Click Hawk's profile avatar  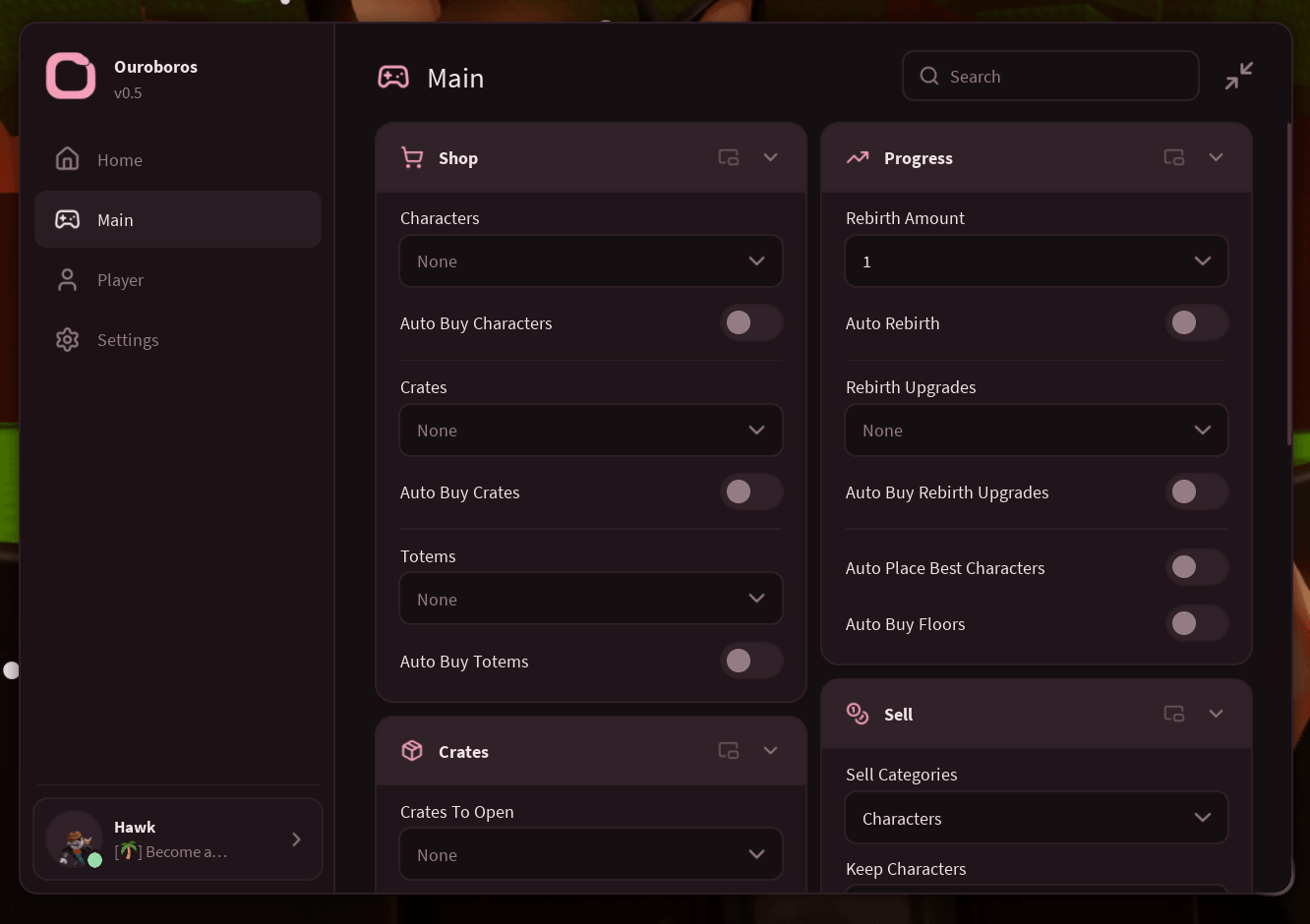[74, 838]
